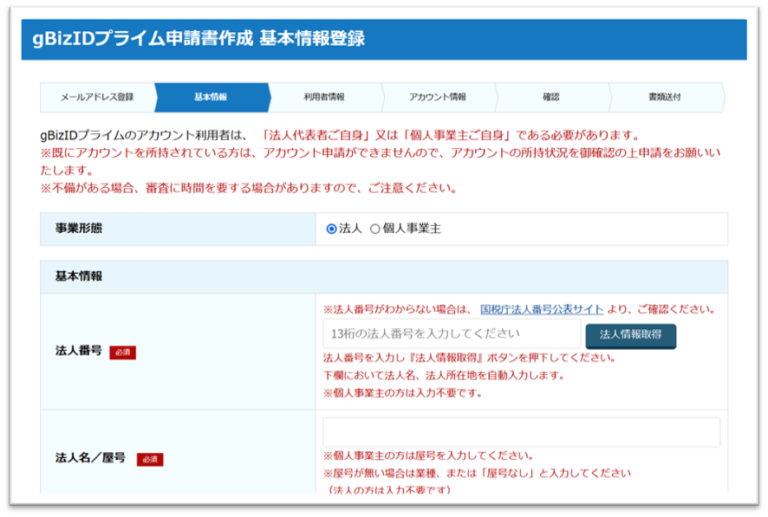
Task: Open the 国税庁法人番号公表サイト link
Action: (541, 309)
